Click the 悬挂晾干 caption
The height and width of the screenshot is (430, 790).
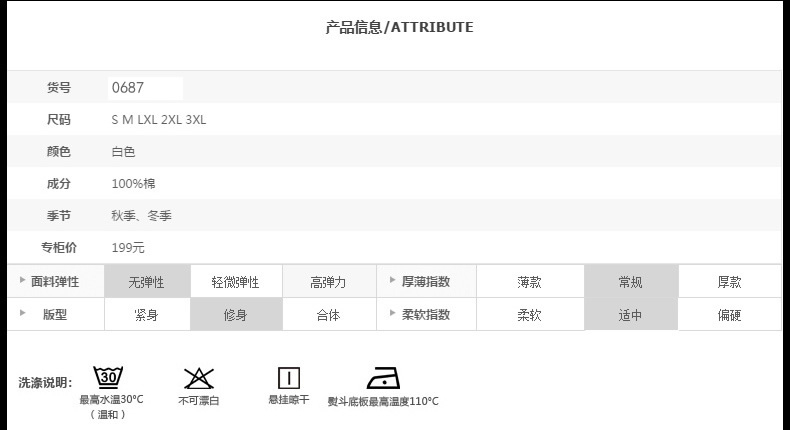289,400
